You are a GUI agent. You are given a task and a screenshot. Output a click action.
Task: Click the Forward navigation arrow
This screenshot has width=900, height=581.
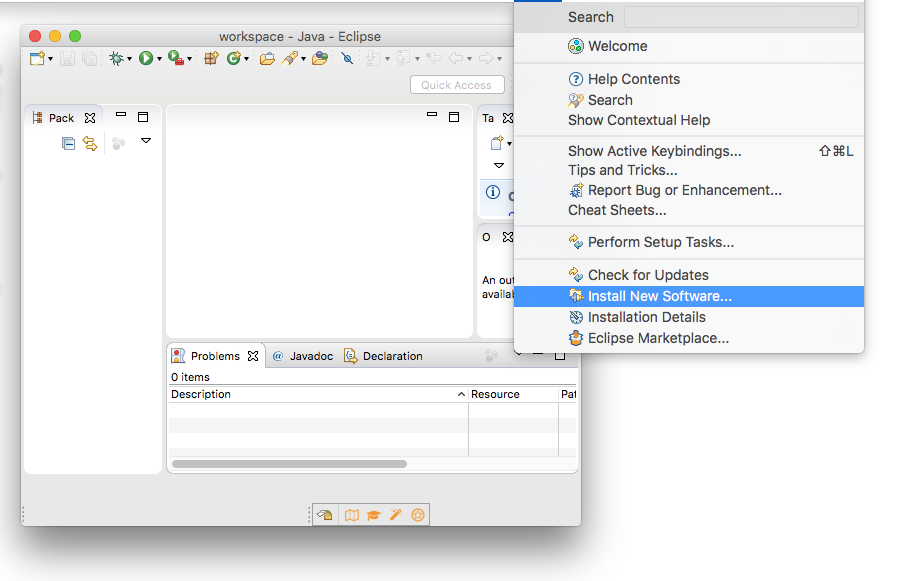486,58
